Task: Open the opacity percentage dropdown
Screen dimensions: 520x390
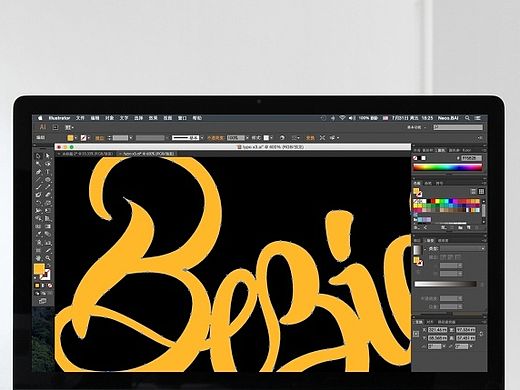Action: (x=247, y=138)
